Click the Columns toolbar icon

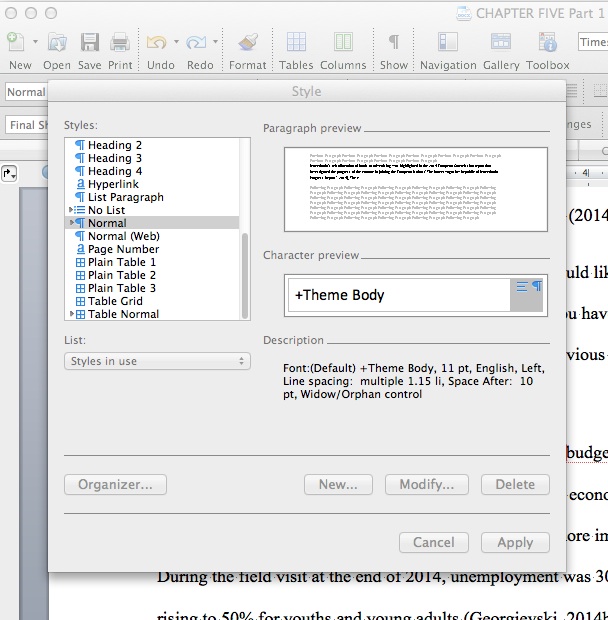343,43
